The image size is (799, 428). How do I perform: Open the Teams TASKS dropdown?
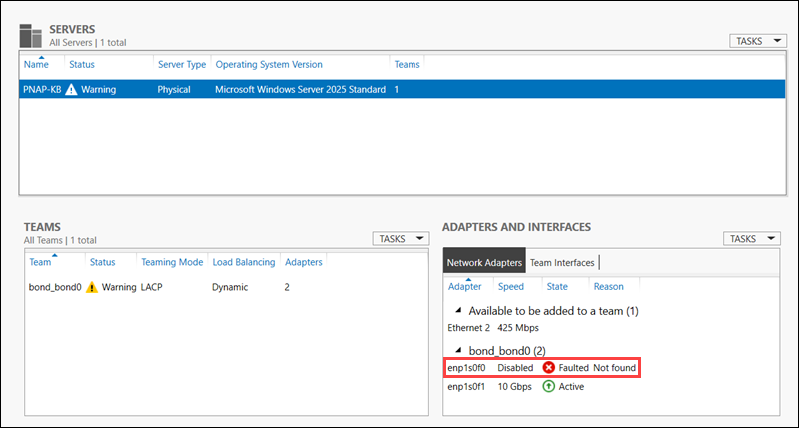401,238
